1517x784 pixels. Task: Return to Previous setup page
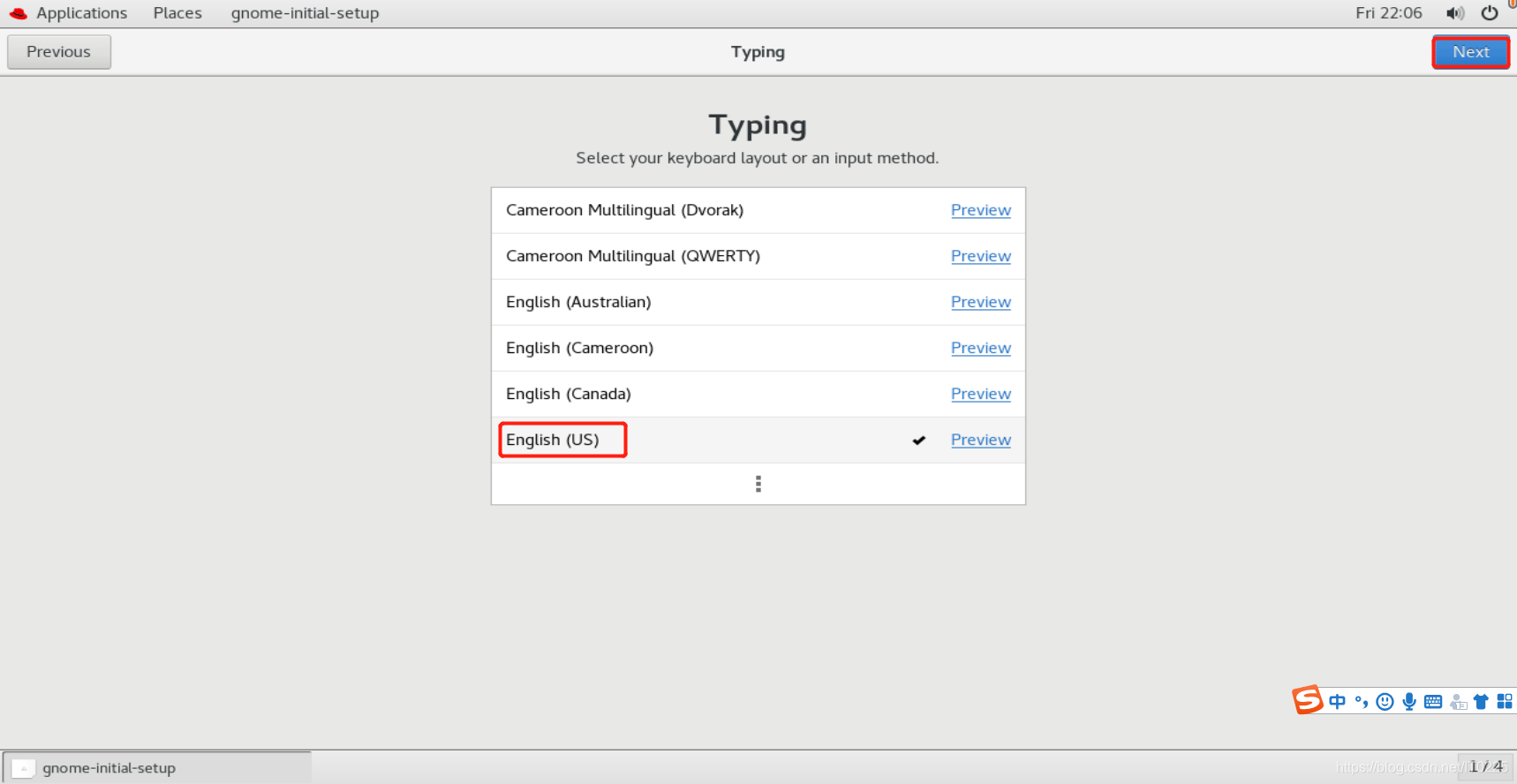pos(59,52)
